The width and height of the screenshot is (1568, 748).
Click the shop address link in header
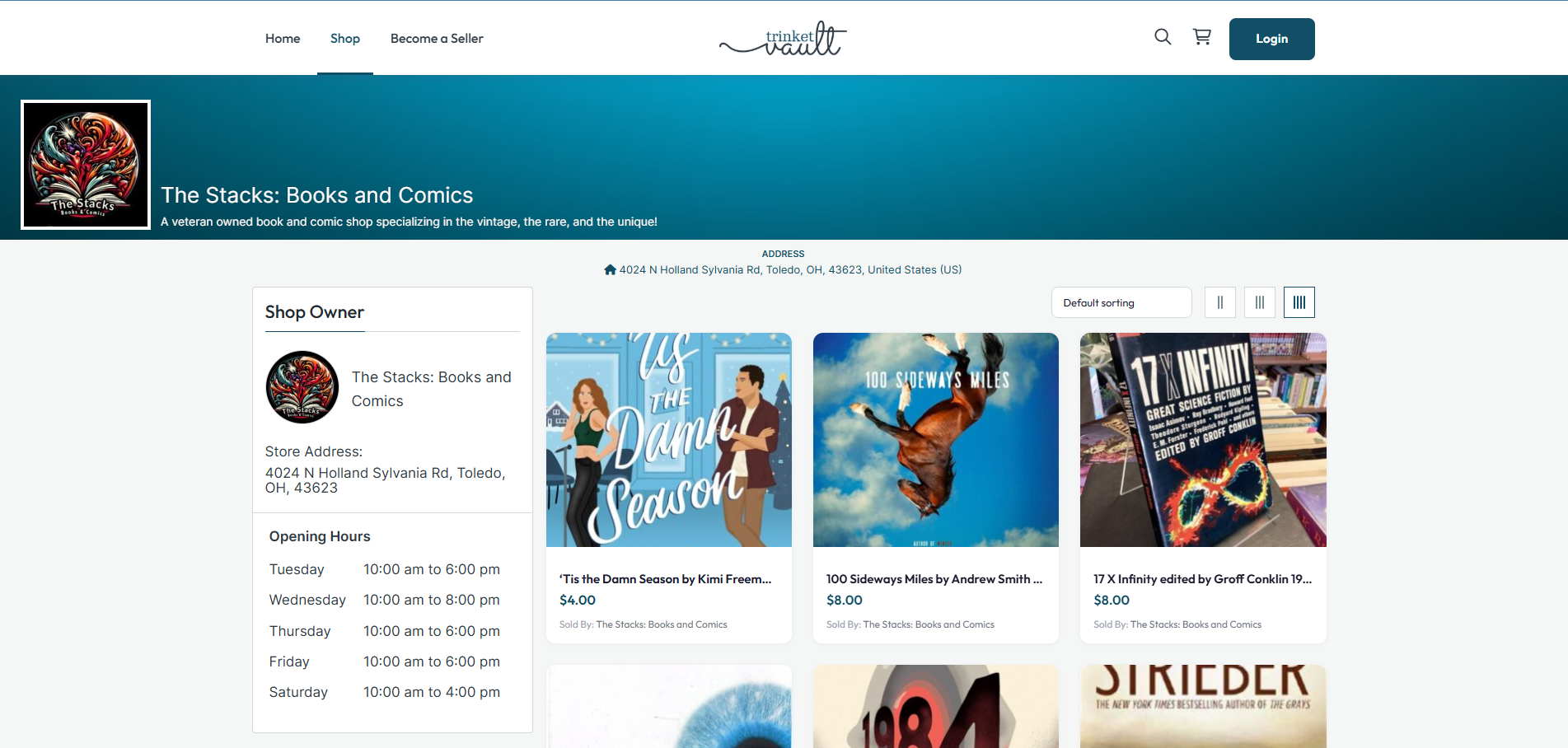(x=790, y=269)
